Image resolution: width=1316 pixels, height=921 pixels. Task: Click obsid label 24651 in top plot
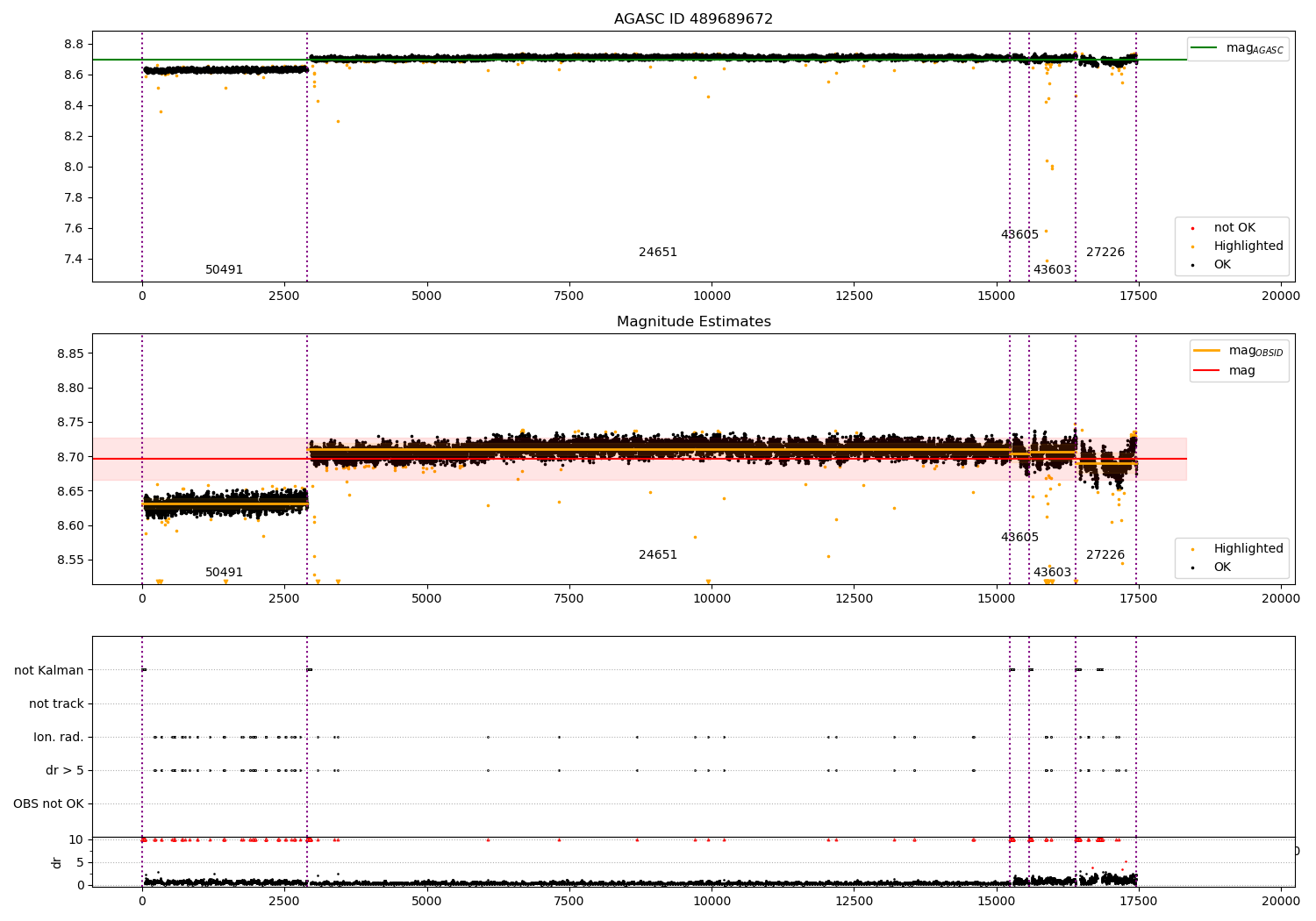tap(658, 253)
